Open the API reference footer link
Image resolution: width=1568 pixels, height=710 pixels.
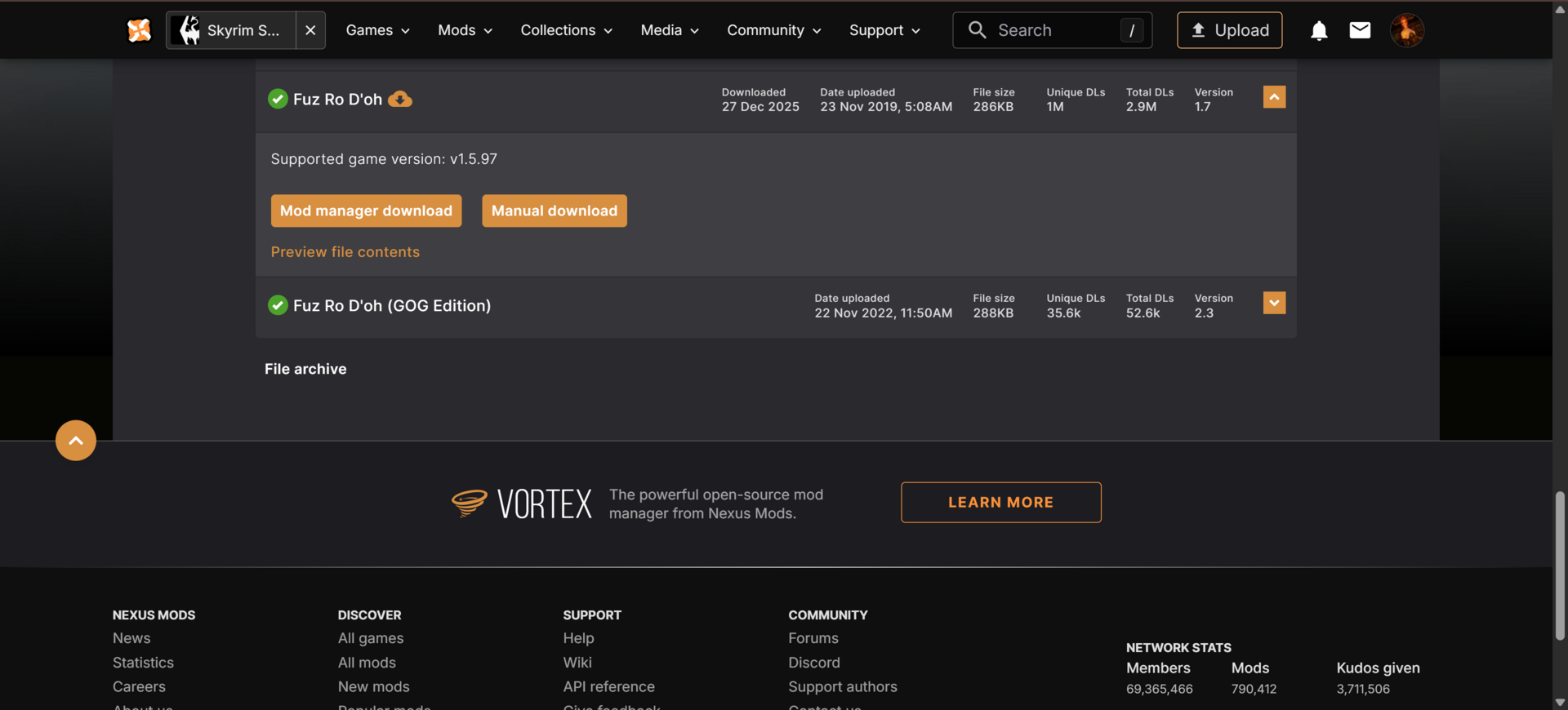click(x=608, y=687)
